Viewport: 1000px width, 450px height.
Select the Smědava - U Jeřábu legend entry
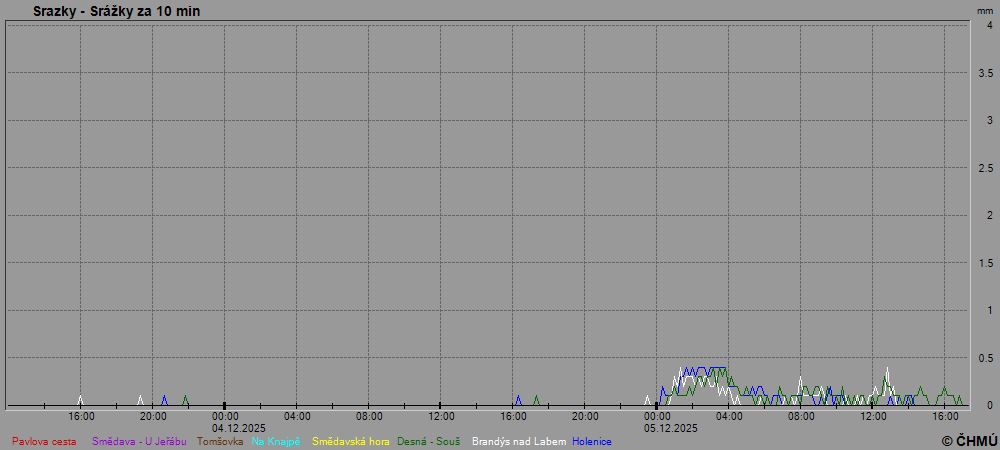139,441
